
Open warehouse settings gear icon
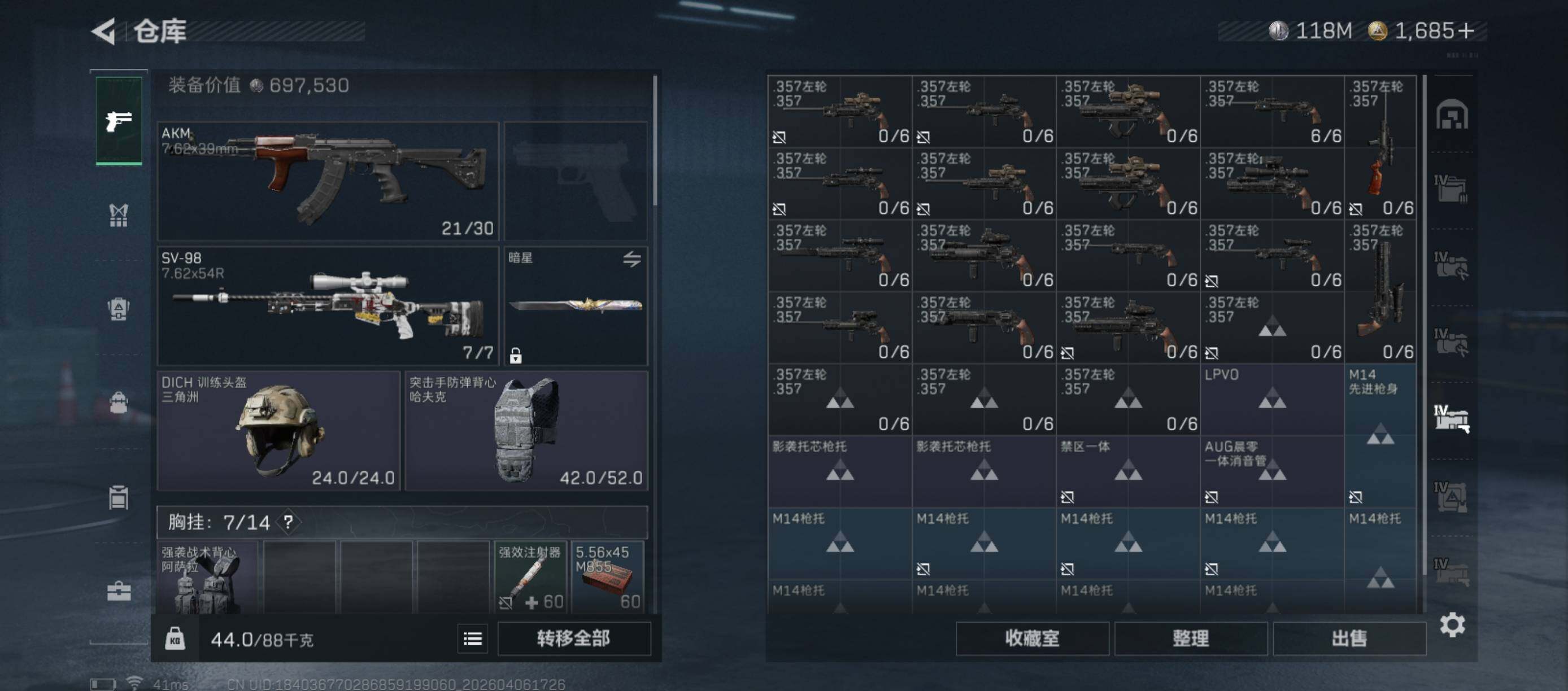pos(1452,626)
